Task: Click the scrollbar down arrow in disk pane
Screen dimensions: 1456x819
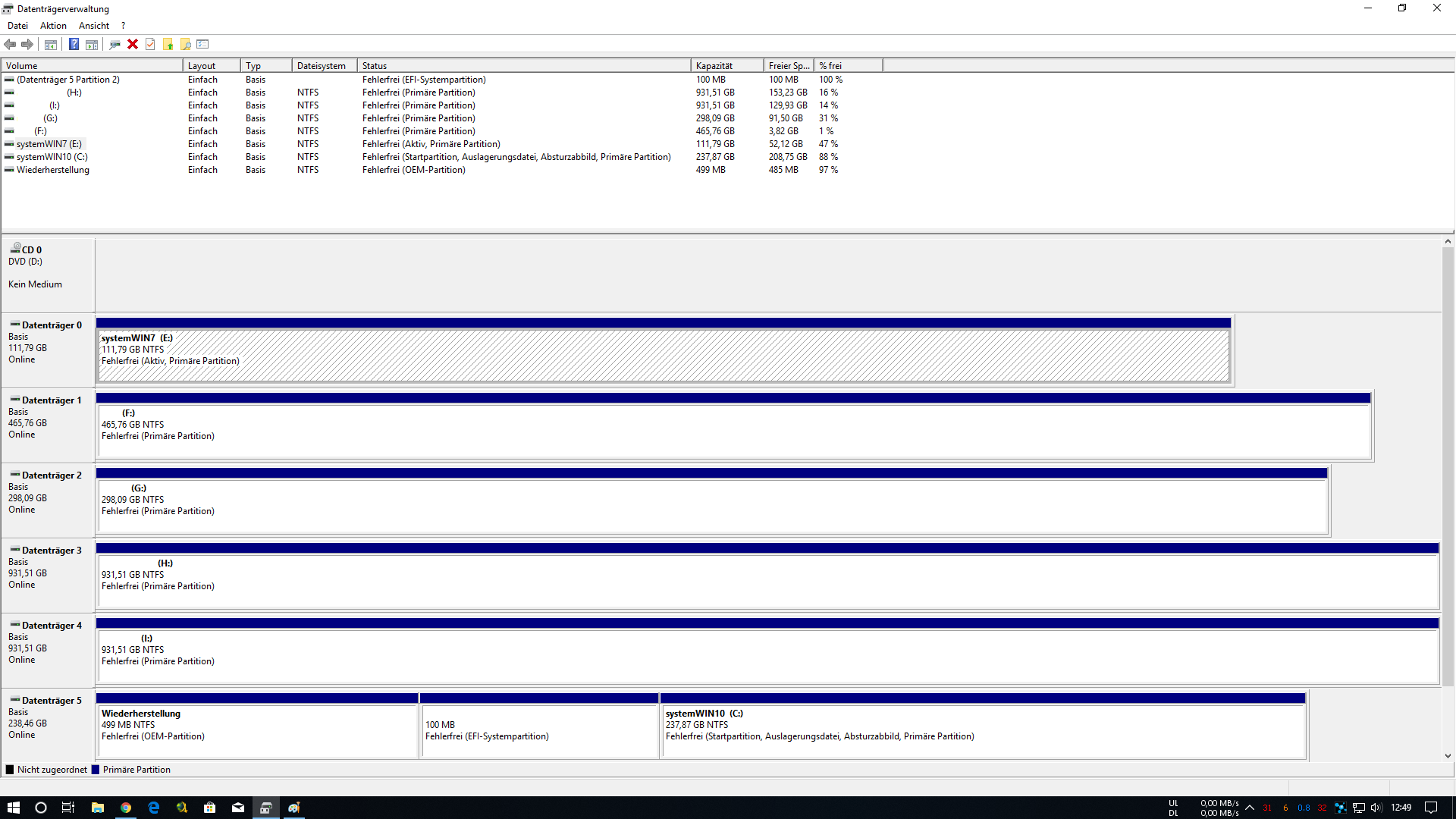Action: pos(1448,755)
